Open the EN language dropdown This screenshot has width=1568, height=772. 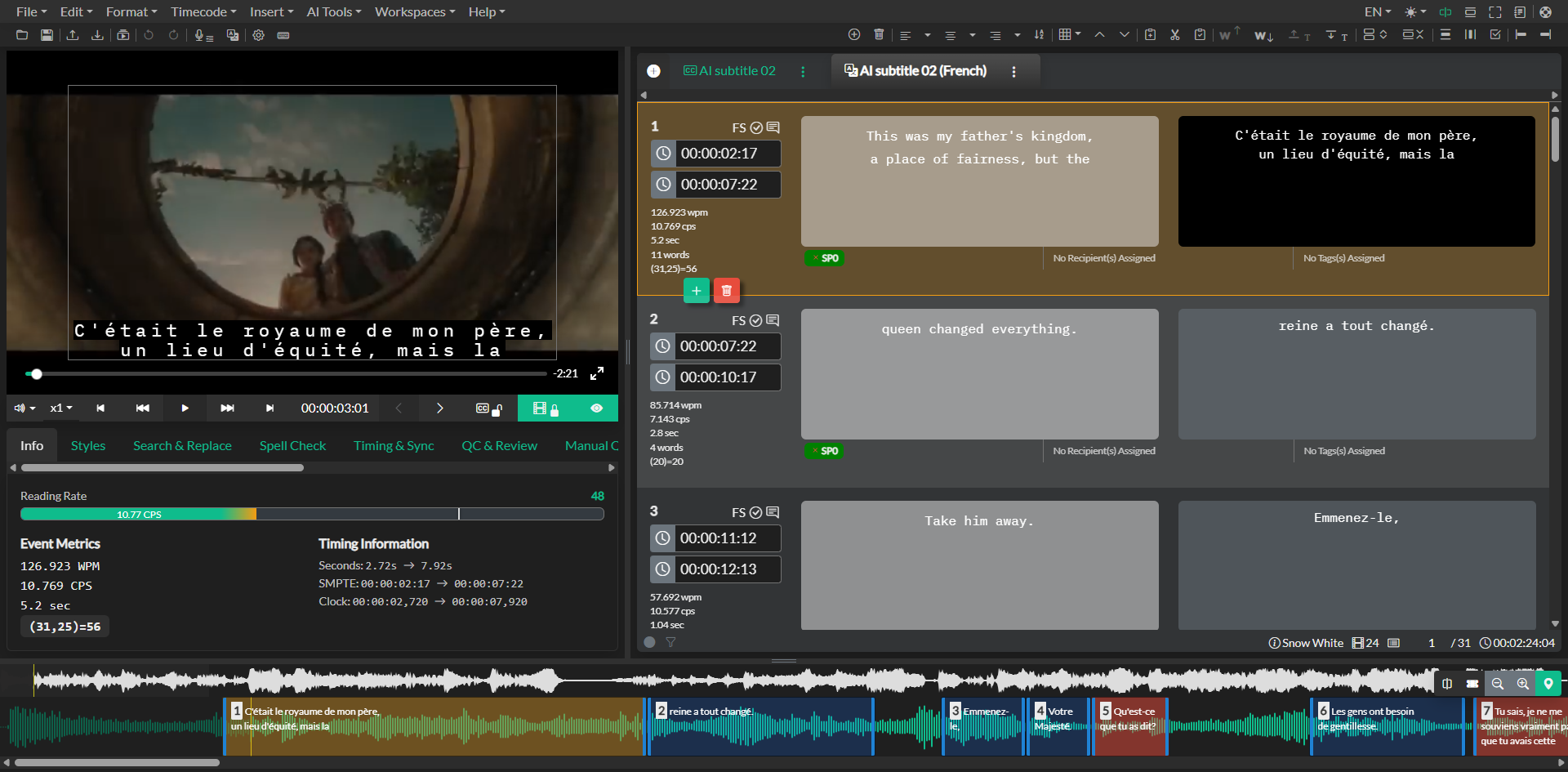[x=1377, y=12]
